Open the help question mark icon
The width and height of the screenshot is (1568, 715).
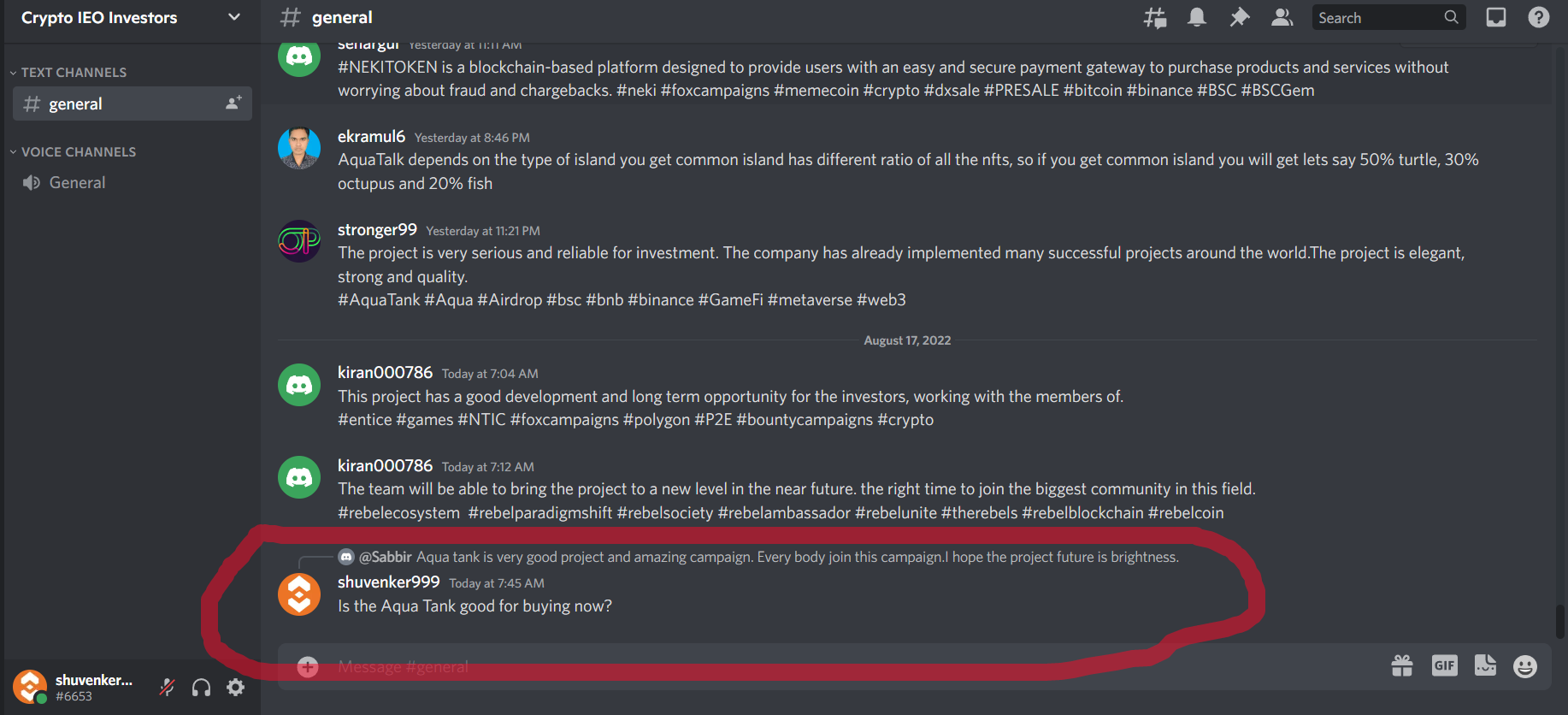pos(1539,17)
